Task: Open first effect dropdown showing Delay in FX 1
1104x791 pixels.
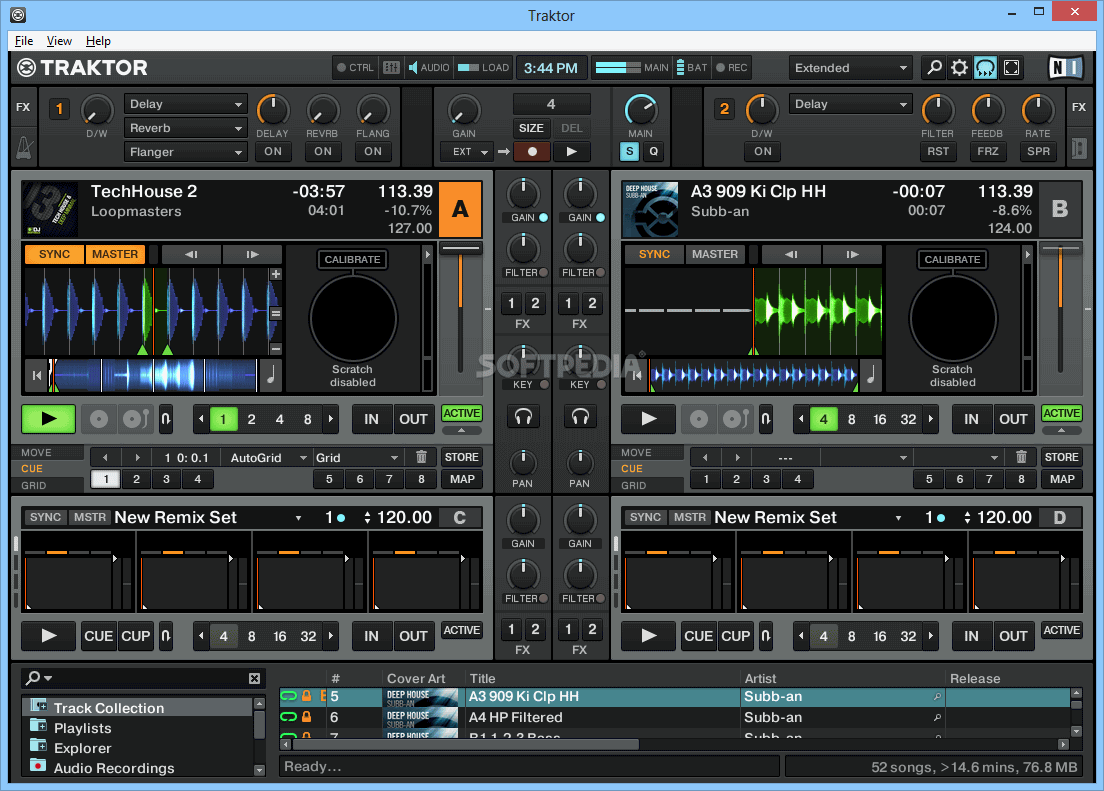Action: click(x=186, y=104)
